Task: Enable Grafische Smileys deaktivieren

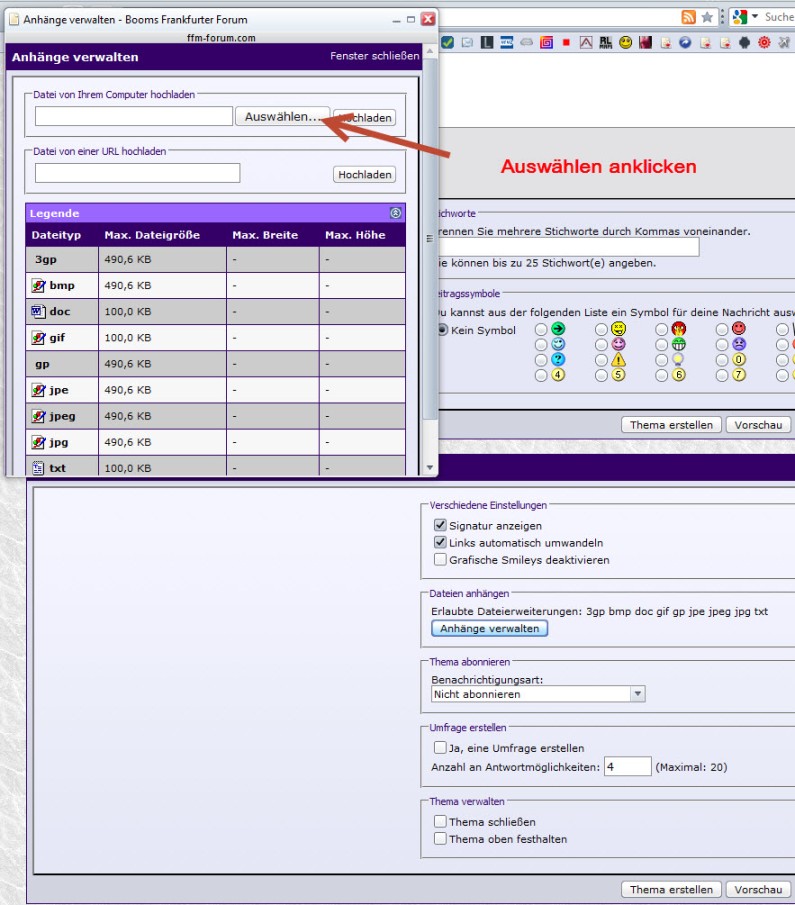Action: pos(440,560)
